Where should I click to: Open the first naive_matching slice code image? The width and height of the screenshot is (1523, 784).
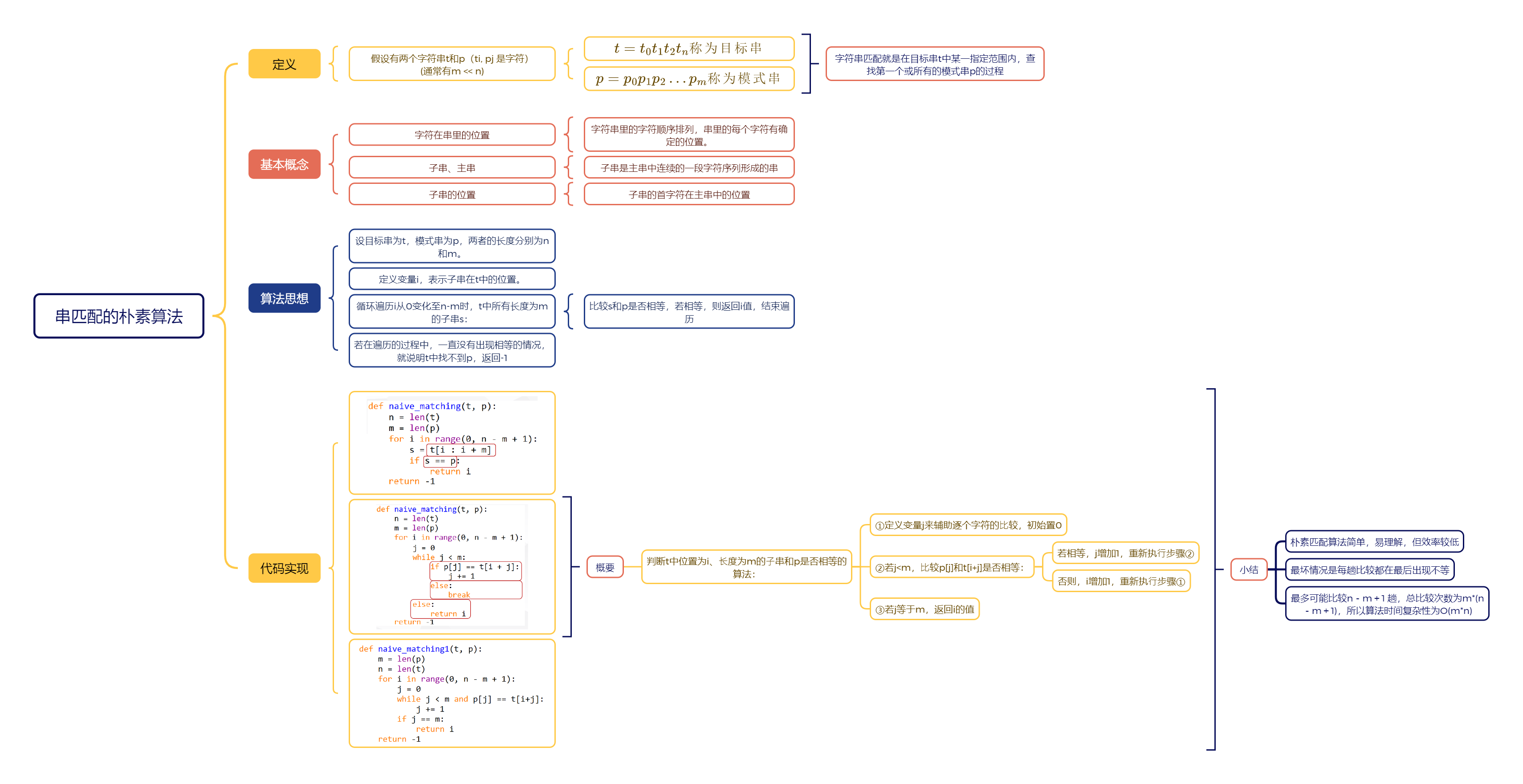[452, 442]
